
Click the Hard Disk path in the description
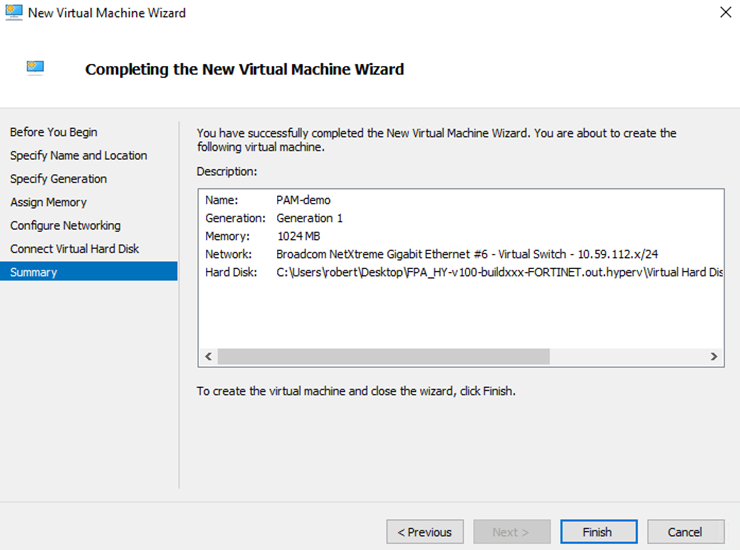[x=499, y=272]
